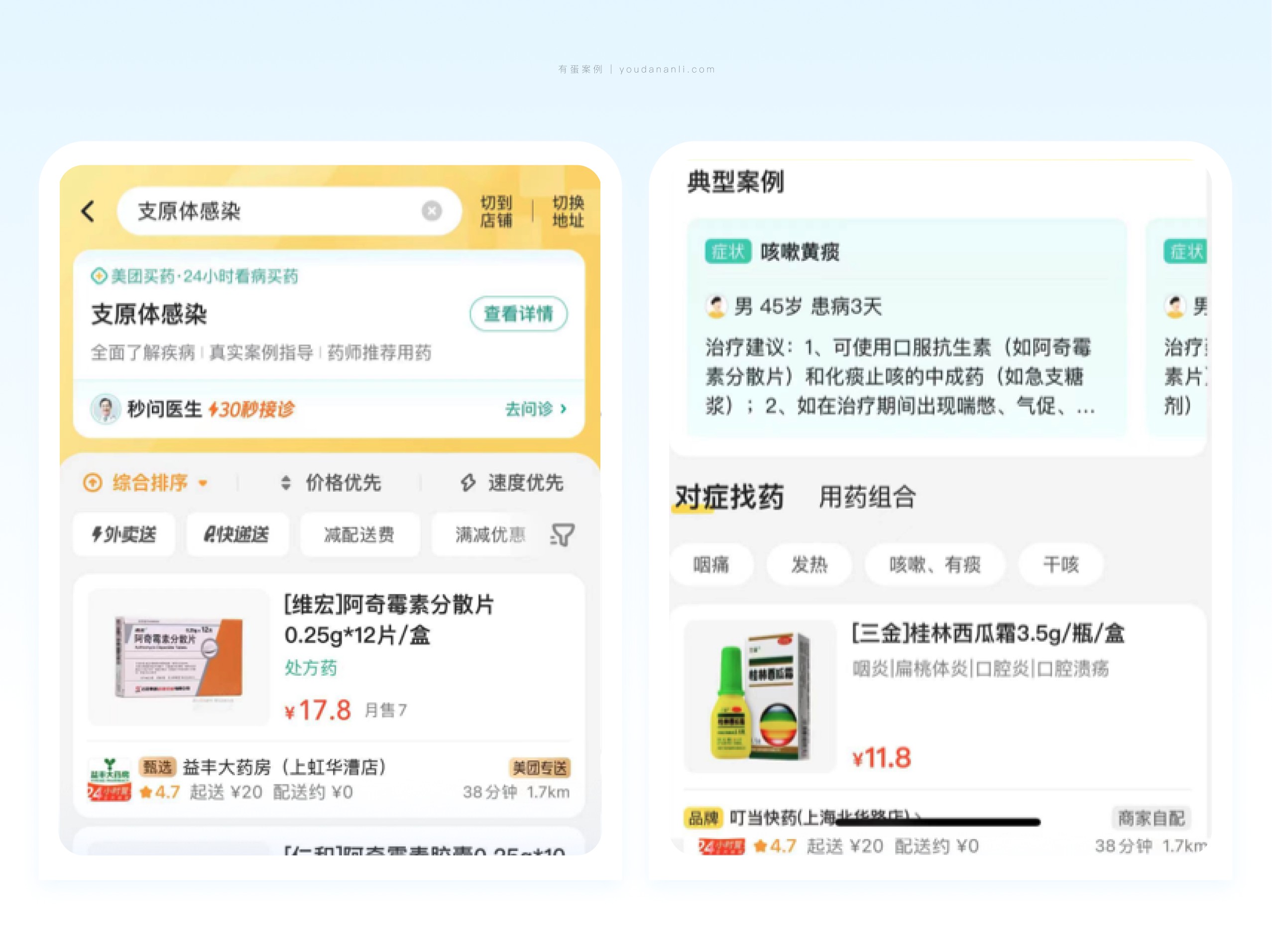This screenshot has height=952, width=1272.
Task: Enable the 减配送费 filter chip
Action: click(359, 534)
